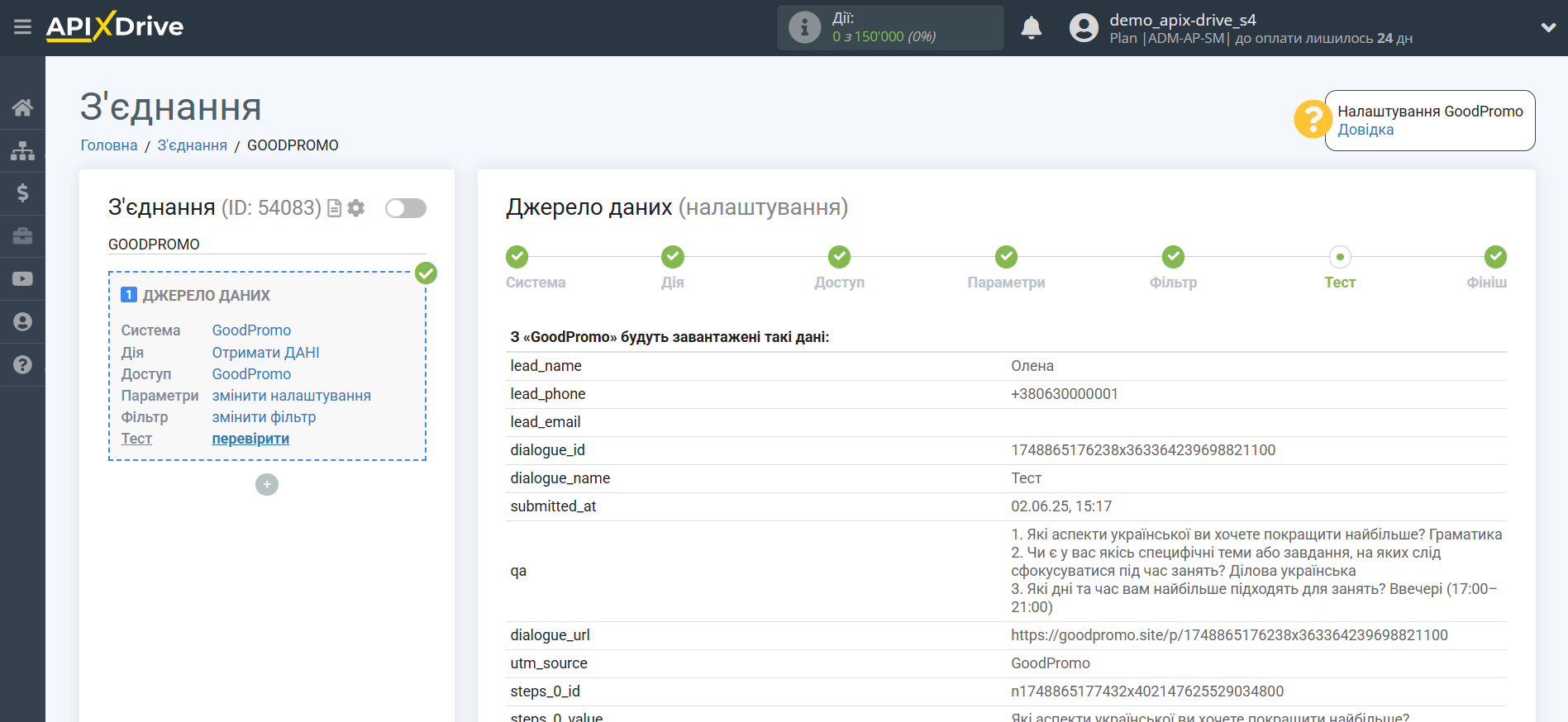Viewport: 1568px width, 722px height.
Task: Go to Фільтр step
Action: (x=1174, y=257)
